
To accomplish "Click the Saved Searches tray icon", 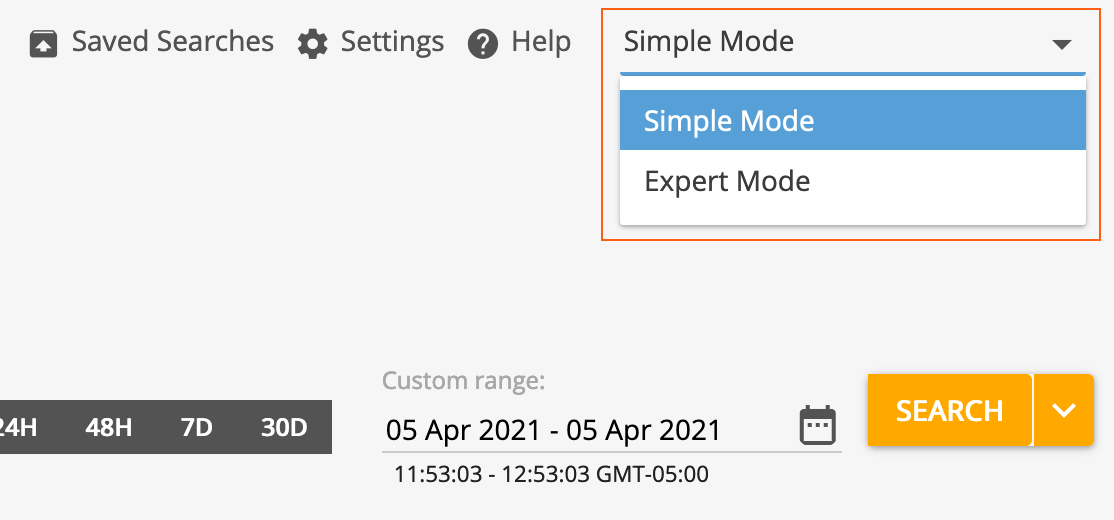I will 43,43.
